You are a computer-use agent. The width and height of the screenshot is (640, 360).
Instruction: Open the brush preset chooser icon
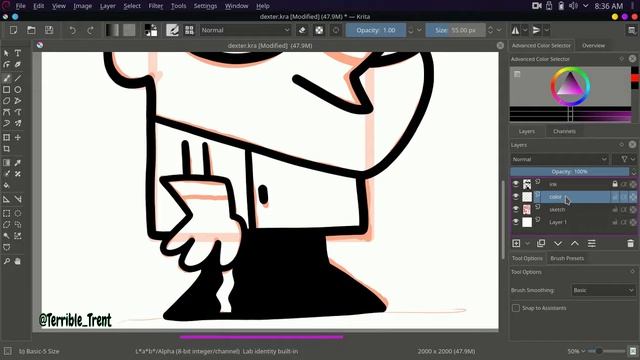(x=189, y=30)
